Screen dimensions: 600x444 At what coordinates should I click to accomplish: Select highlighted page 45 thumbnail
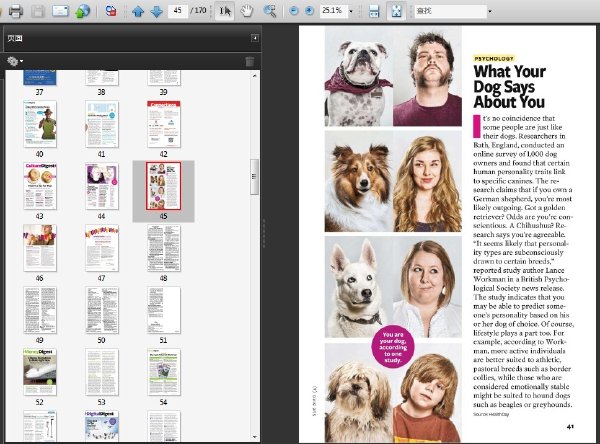click(163, 186)
